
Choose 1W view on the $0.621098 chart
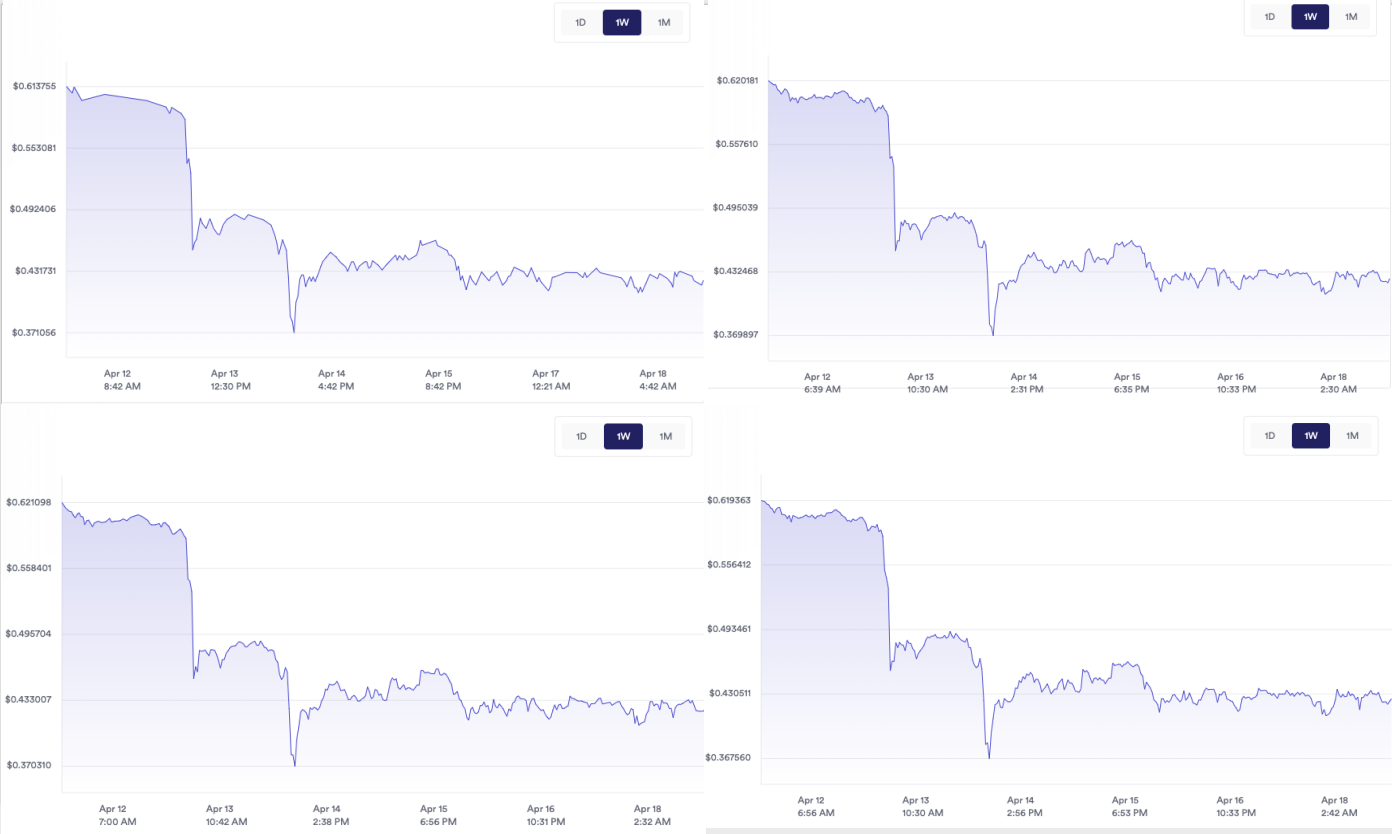click(623, 436)
